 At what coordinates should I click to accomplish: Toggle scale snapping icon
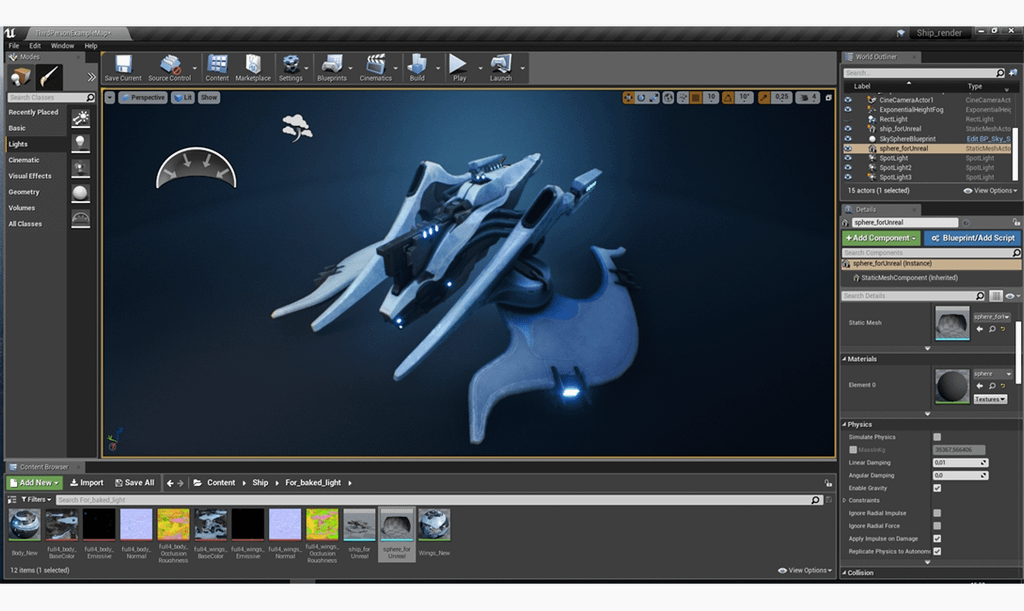[x=764, y=98]
